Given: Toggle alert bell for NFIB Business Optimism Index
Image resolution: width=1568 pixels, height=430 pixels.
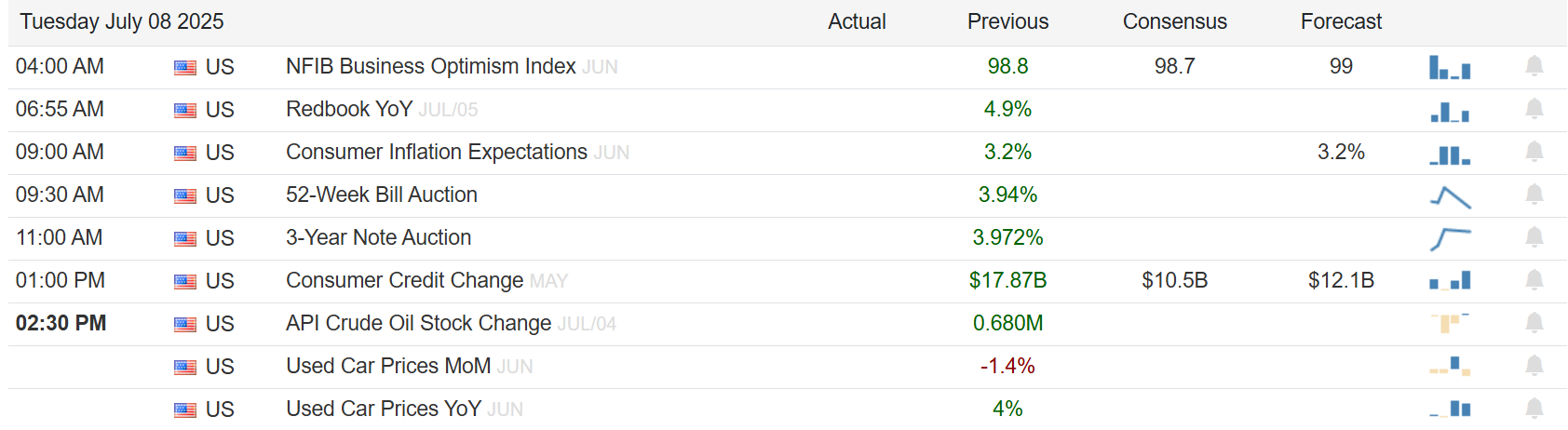Looking at the screenshot, I should tap(1534, 66).
